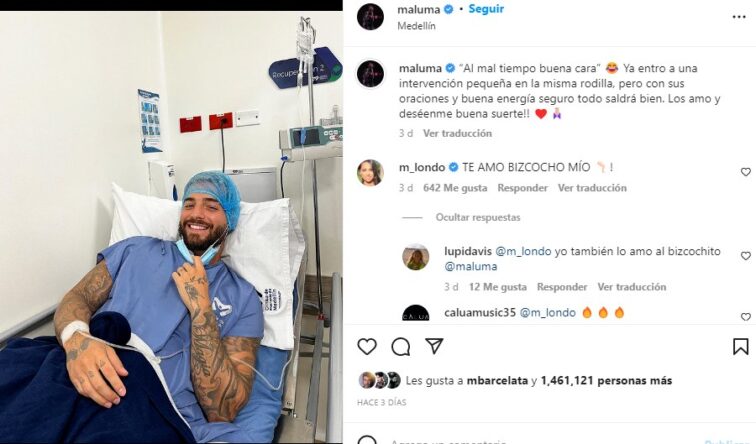The image size is (756, 444).
Task: Show translation of m_londo's comment
Action: point(592,188)
